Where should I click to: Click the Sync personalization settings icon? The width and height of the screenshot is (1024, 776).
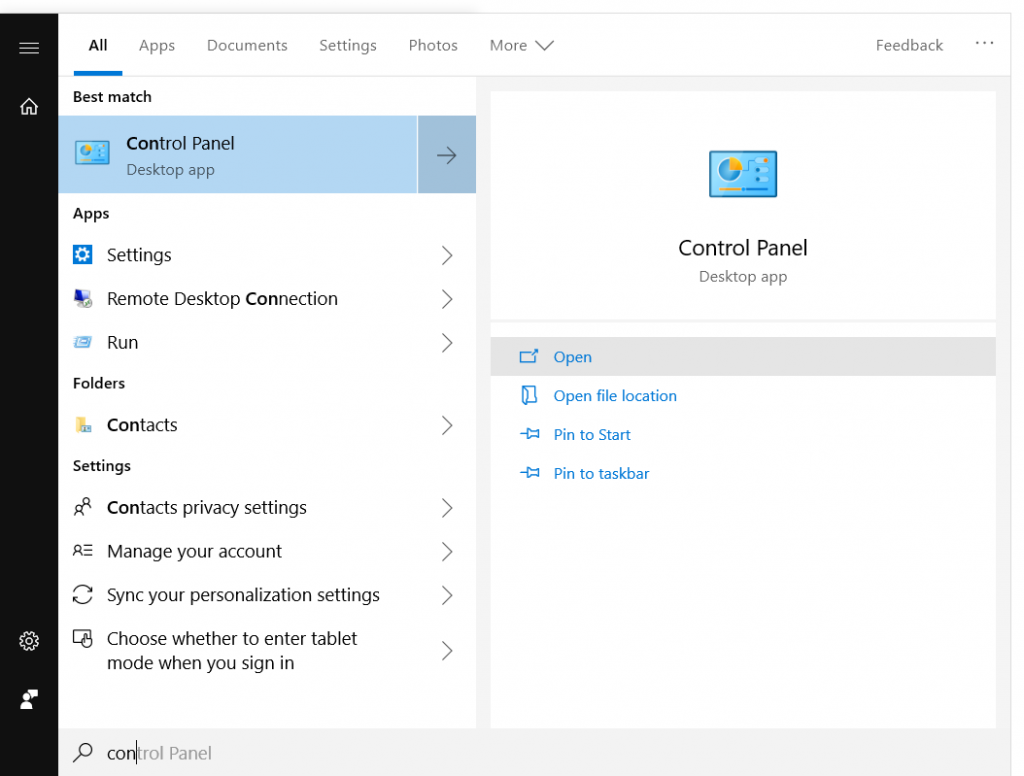82,594
